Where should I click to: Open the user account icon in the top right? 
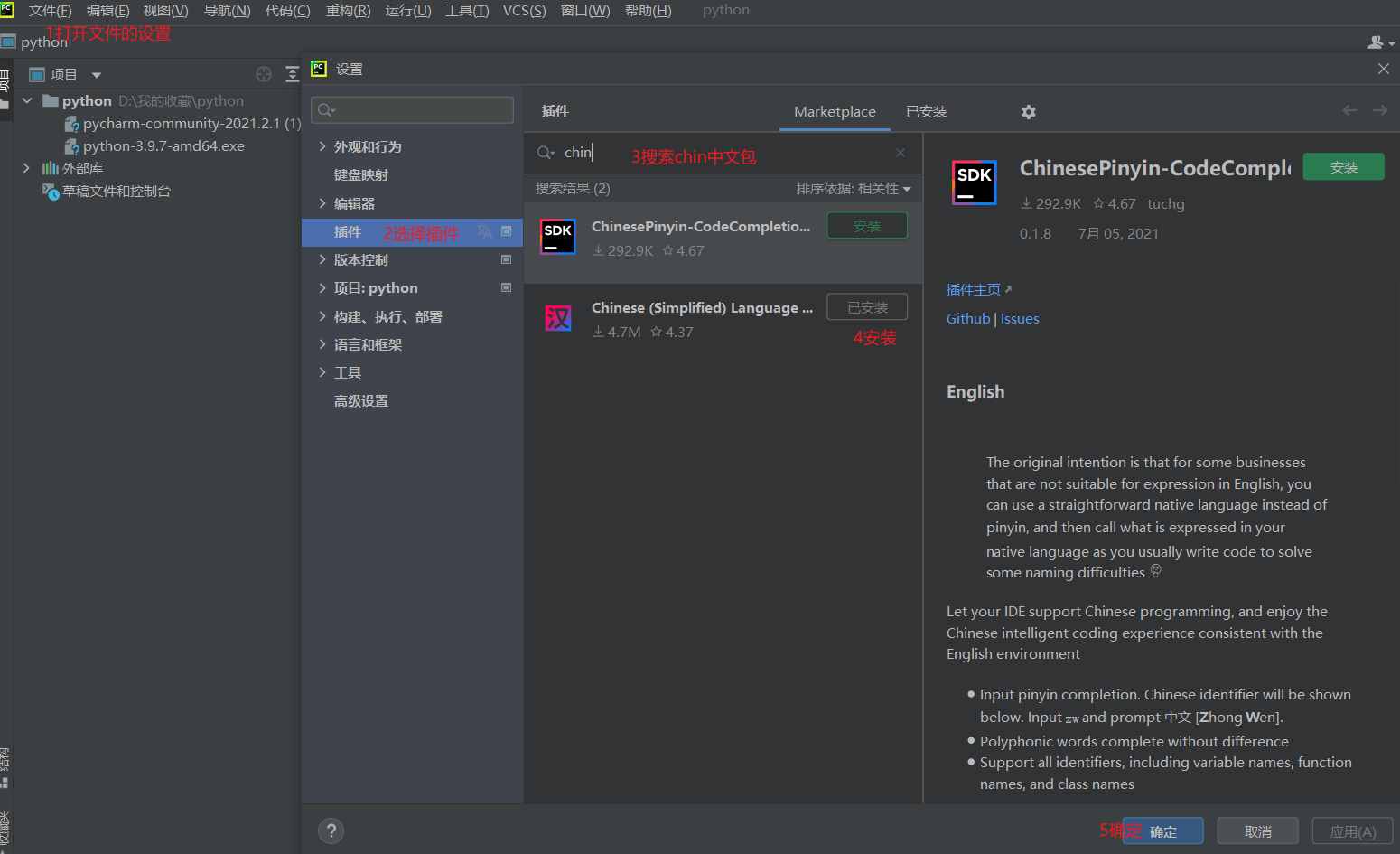coord(1381,42)
